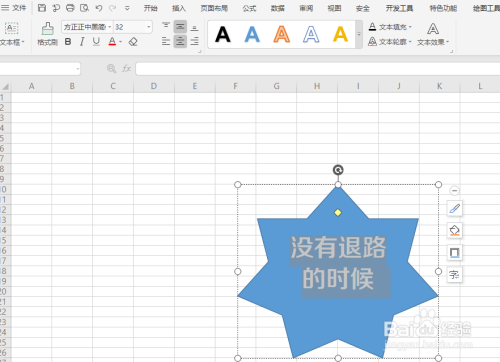The width and height of the screenshot is (500, 362).
Task: Open the 文本框 dropdown label
Action: click(12, 42)
